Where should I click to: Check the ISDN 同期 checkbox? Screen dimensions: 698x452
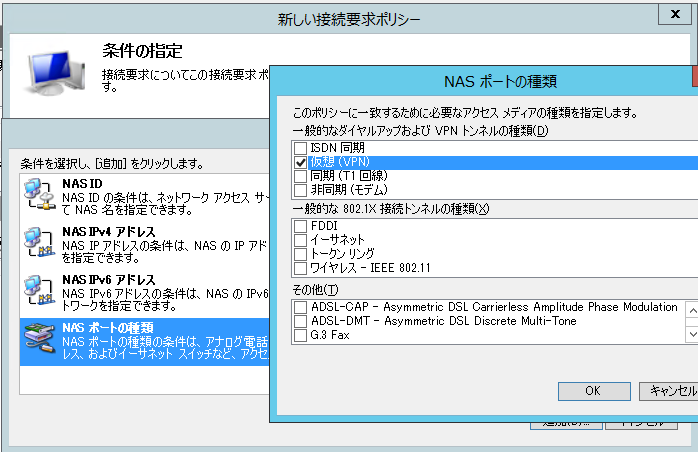tap(300, 148)
